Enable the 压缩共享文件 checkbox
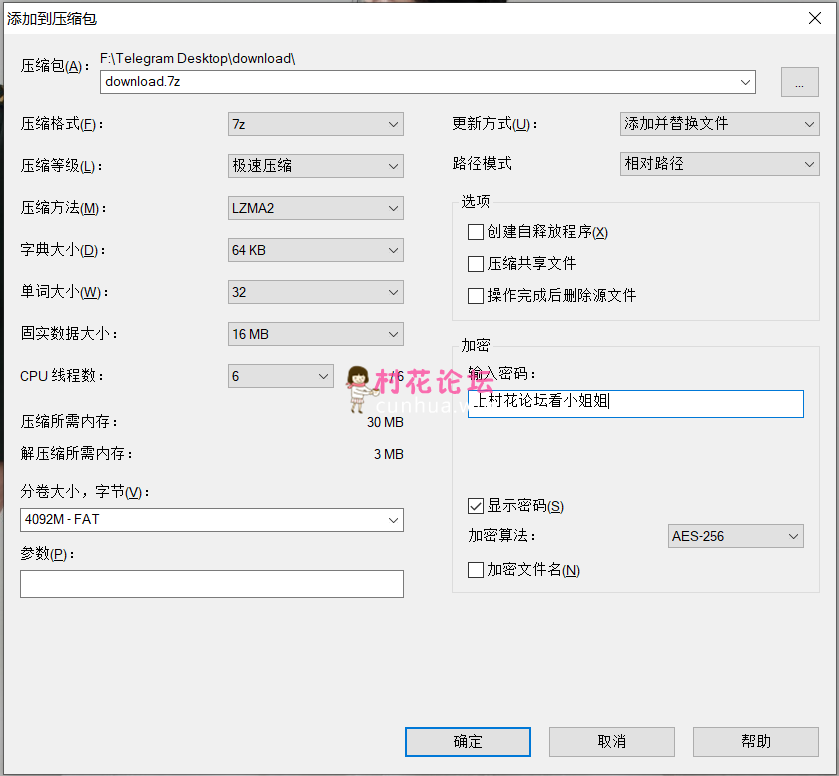839x776 pixels. click(x=476, y=264)
